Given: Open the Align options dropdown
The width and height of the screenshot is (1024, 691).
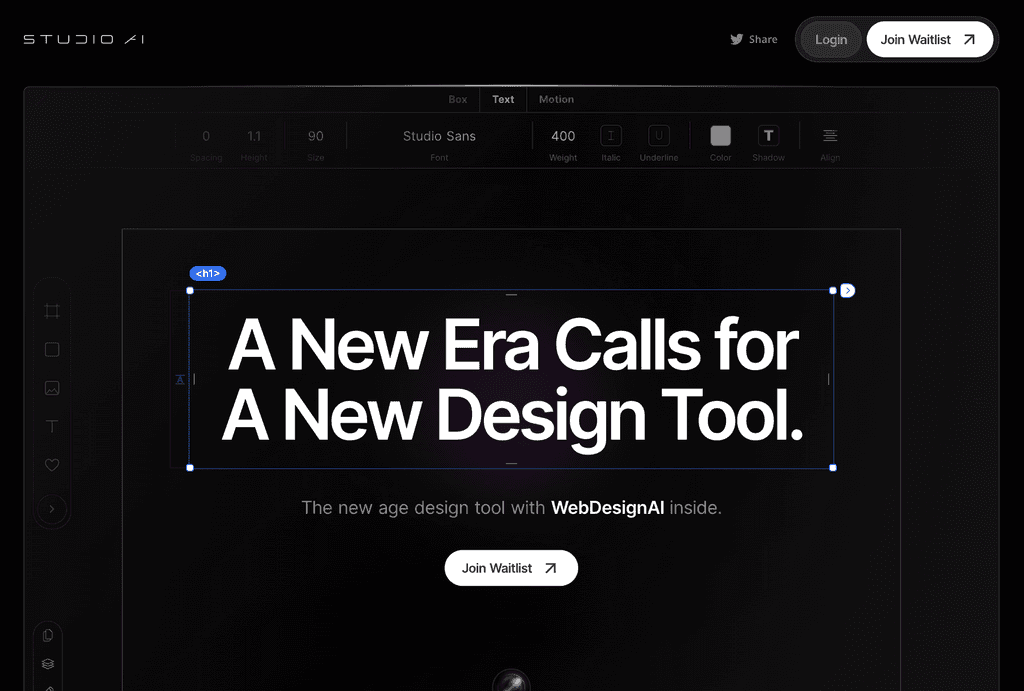Looking at the screenshot, I should (829, 135).
